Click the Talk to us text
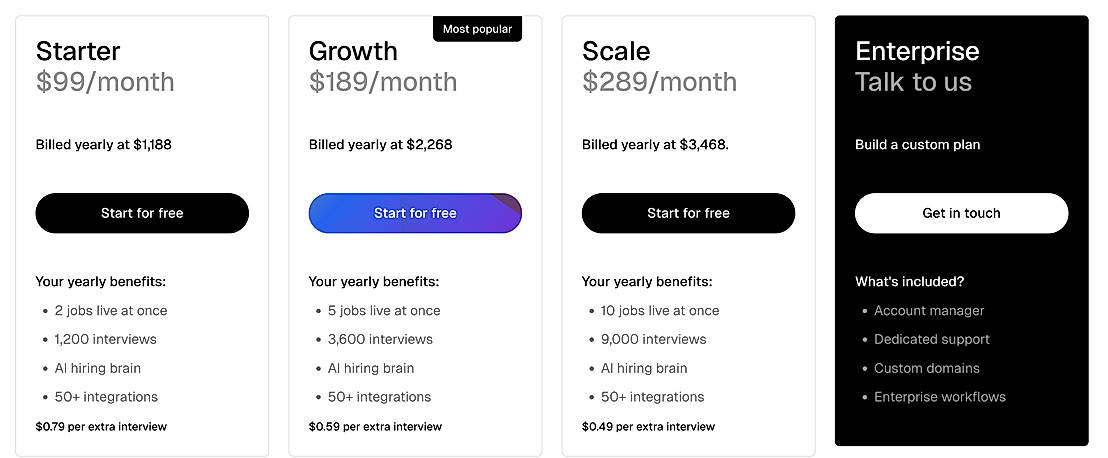The width and height of the screenshot is (1108, 458). click(913, 82)
